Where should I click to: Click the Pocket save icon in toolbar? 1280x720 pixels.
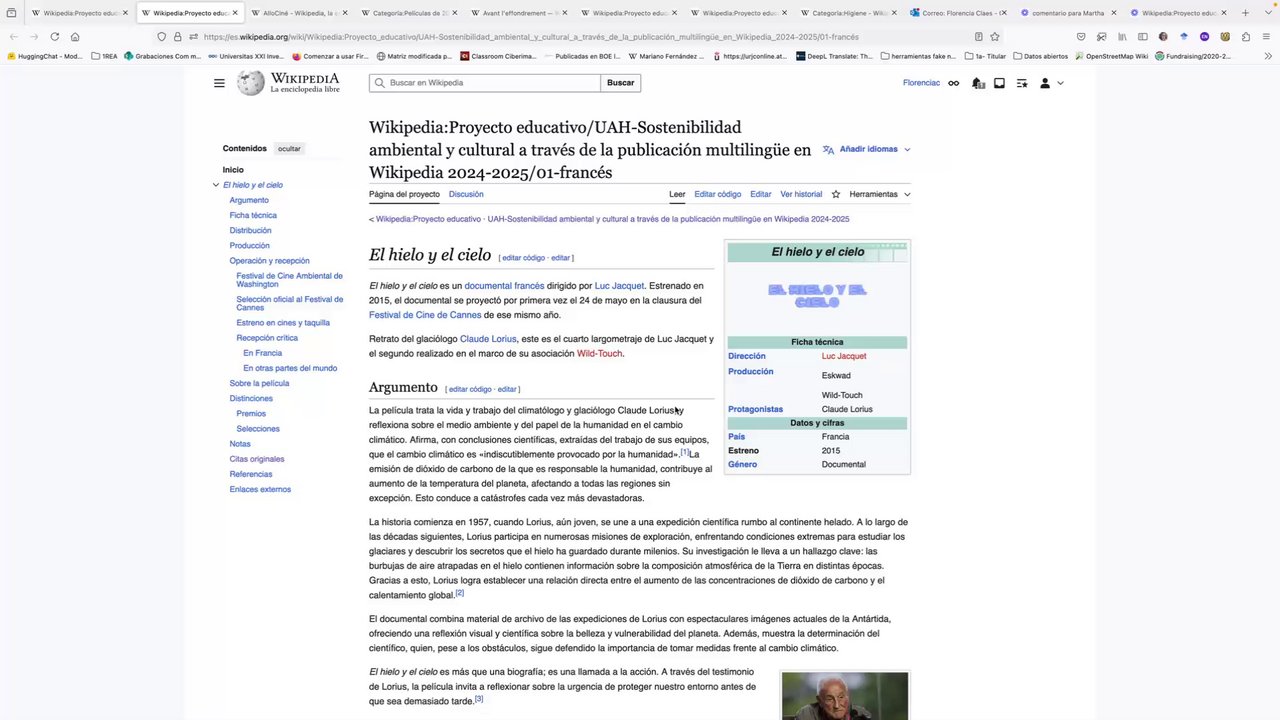click(x=1081, y=37)
